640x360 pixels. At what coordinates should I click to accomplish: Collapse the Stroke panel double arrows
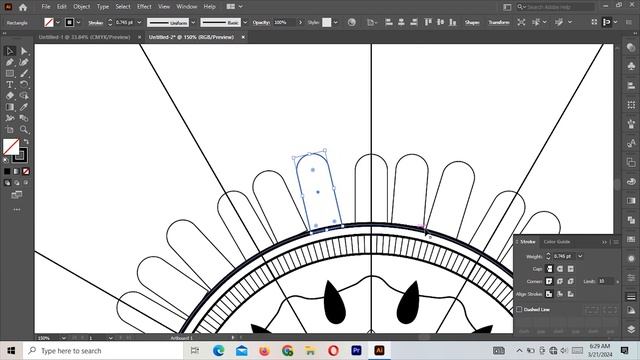pyautogui.click(x=604, y=242)
